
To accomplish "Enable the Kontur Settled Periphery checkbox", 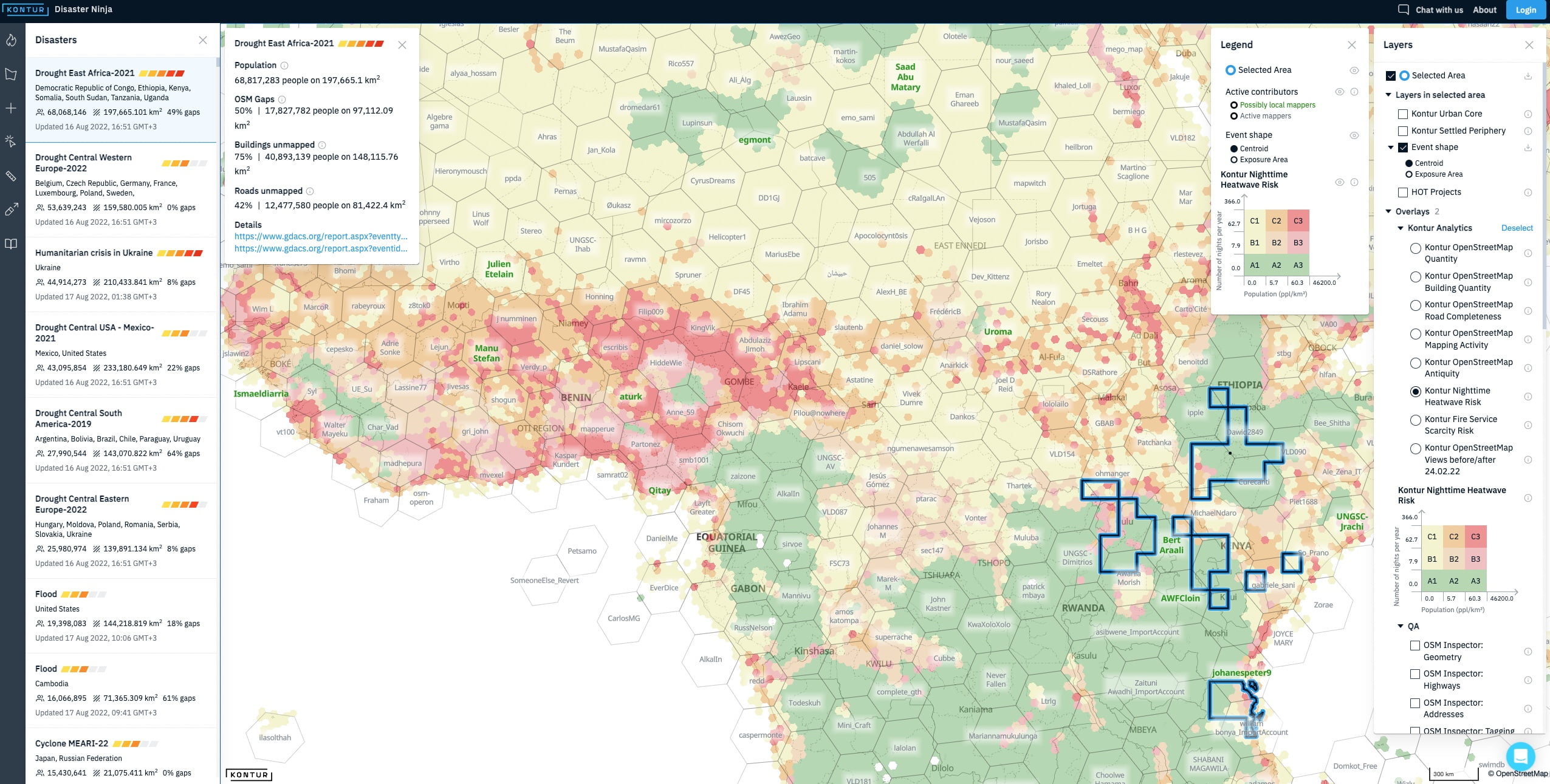I will pyautogui.click(x=1403, y=131).
